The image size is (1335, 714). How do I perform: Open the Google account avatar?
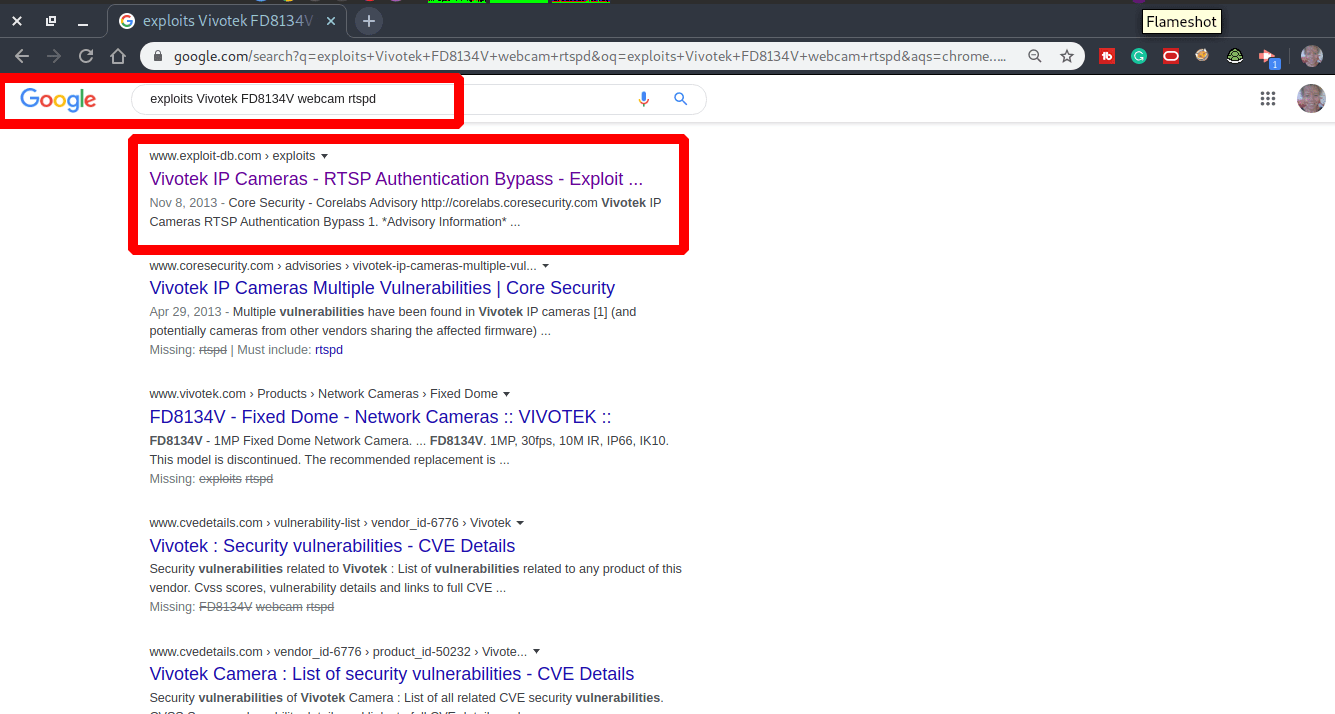[1311, 99]
